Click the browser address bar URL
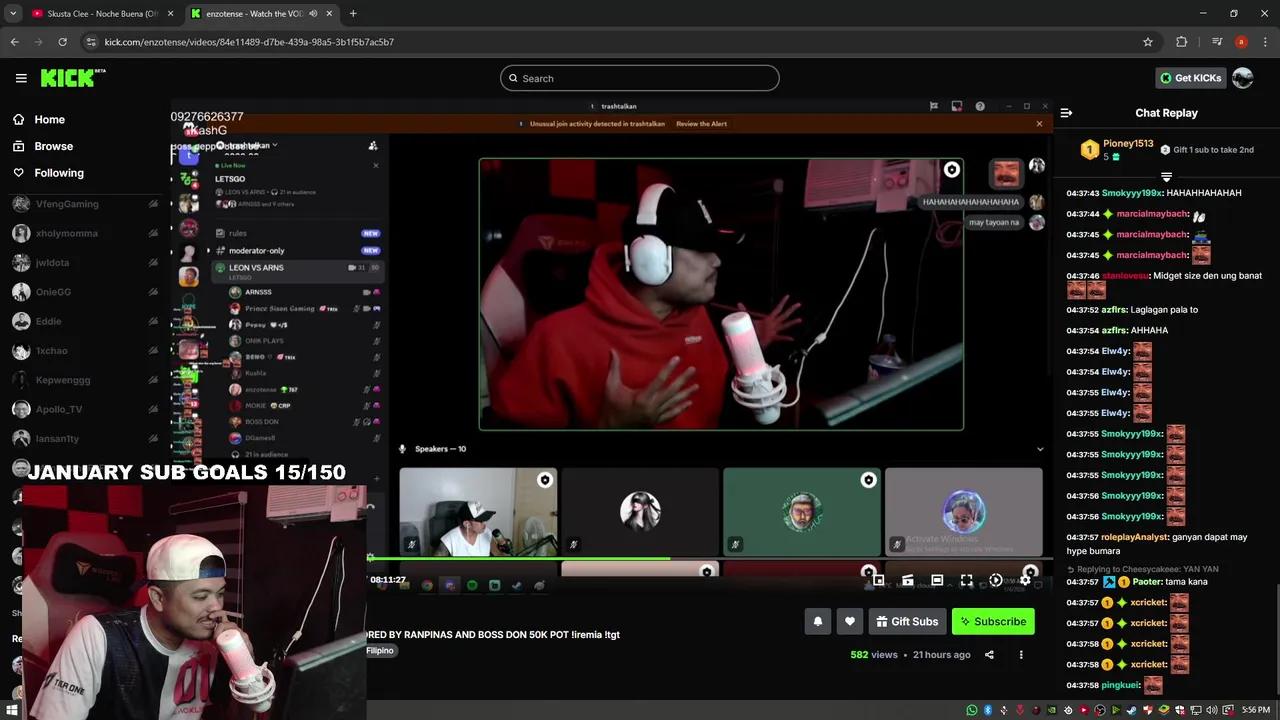The image size is (1280, 720). (x=249, y=42)
